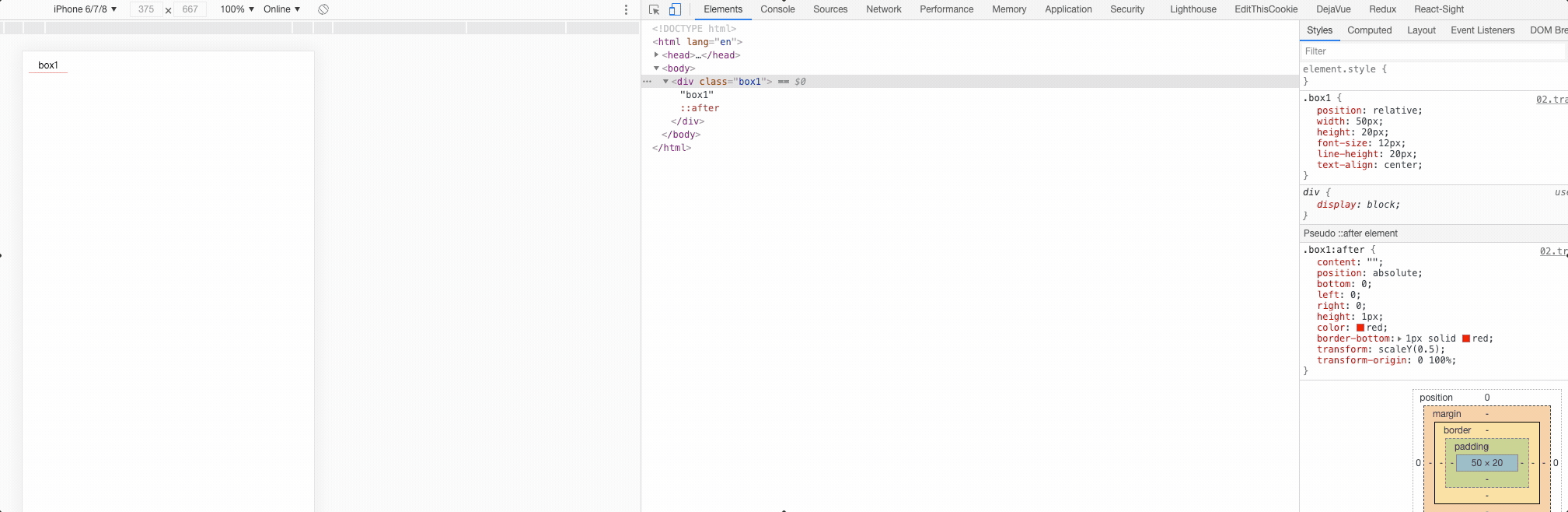
Task: Click the styles Filter input field
Action: click(x=1430, y=51)
